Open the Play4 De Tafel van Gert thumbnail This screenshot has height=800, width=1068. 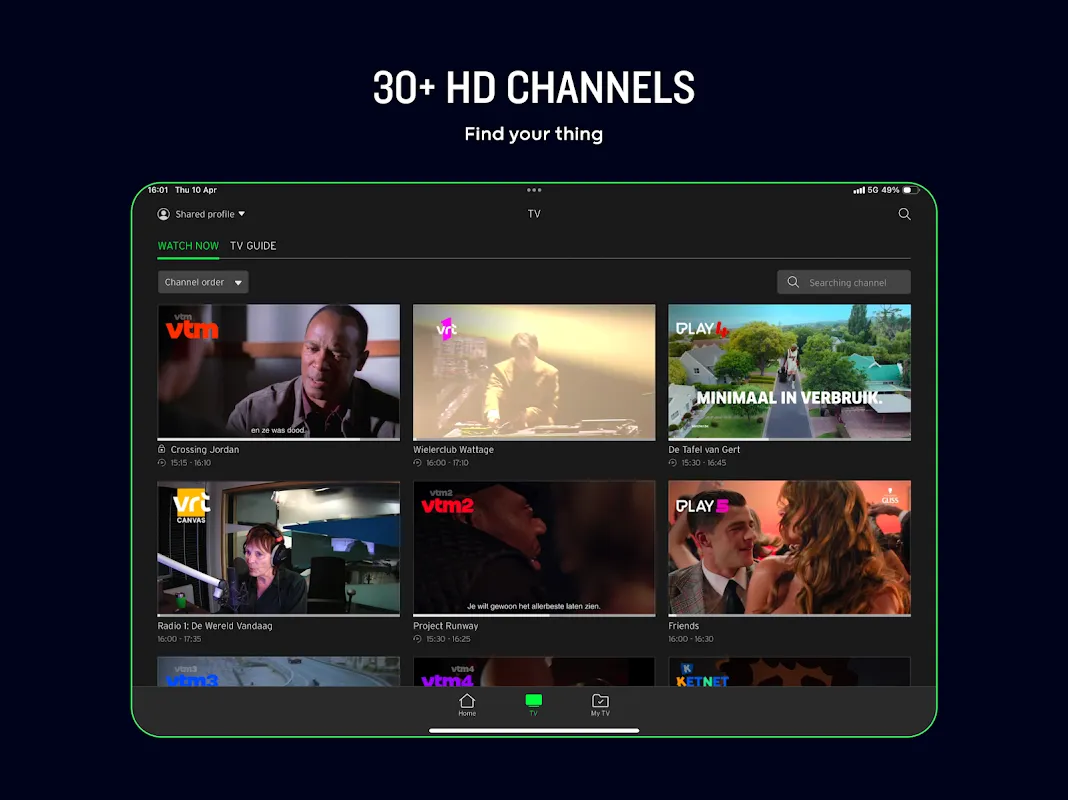coord(789,372)
